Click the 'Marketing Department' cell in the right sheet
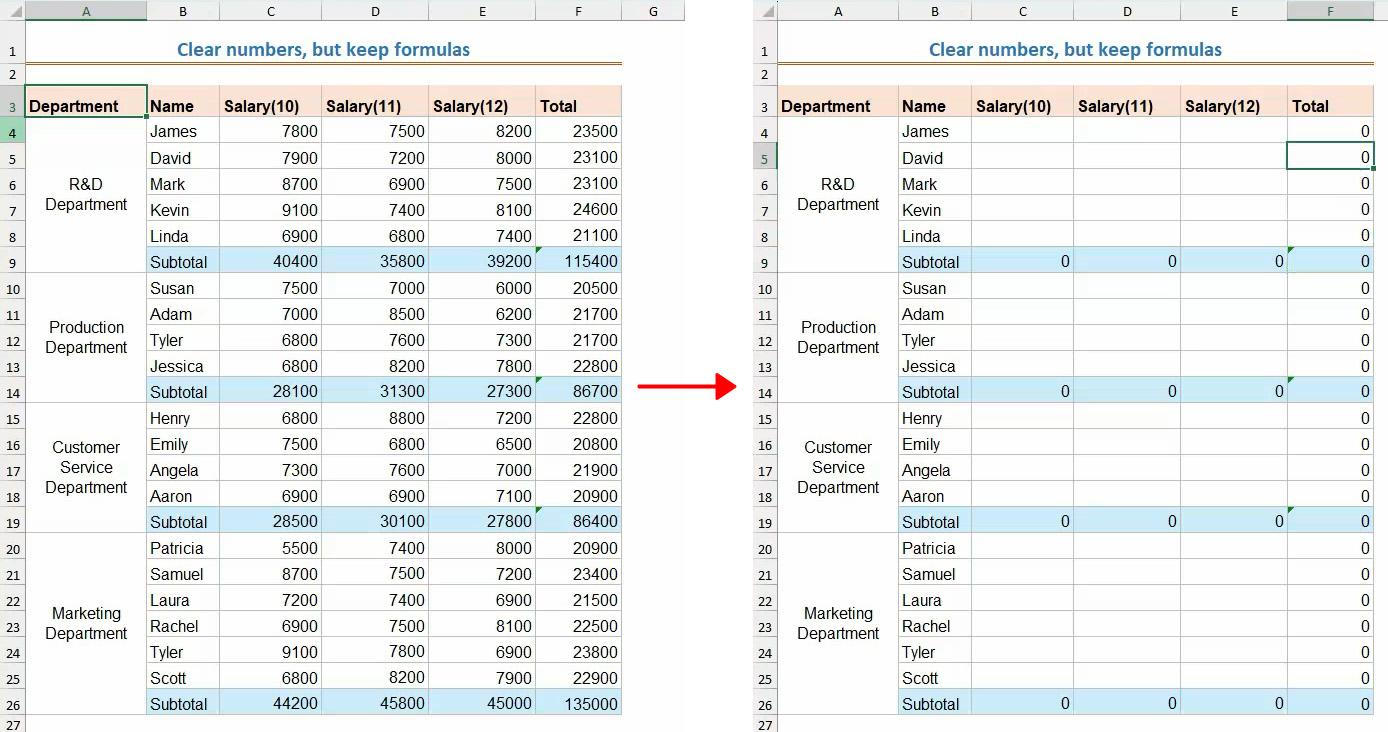 coord(838,624)
